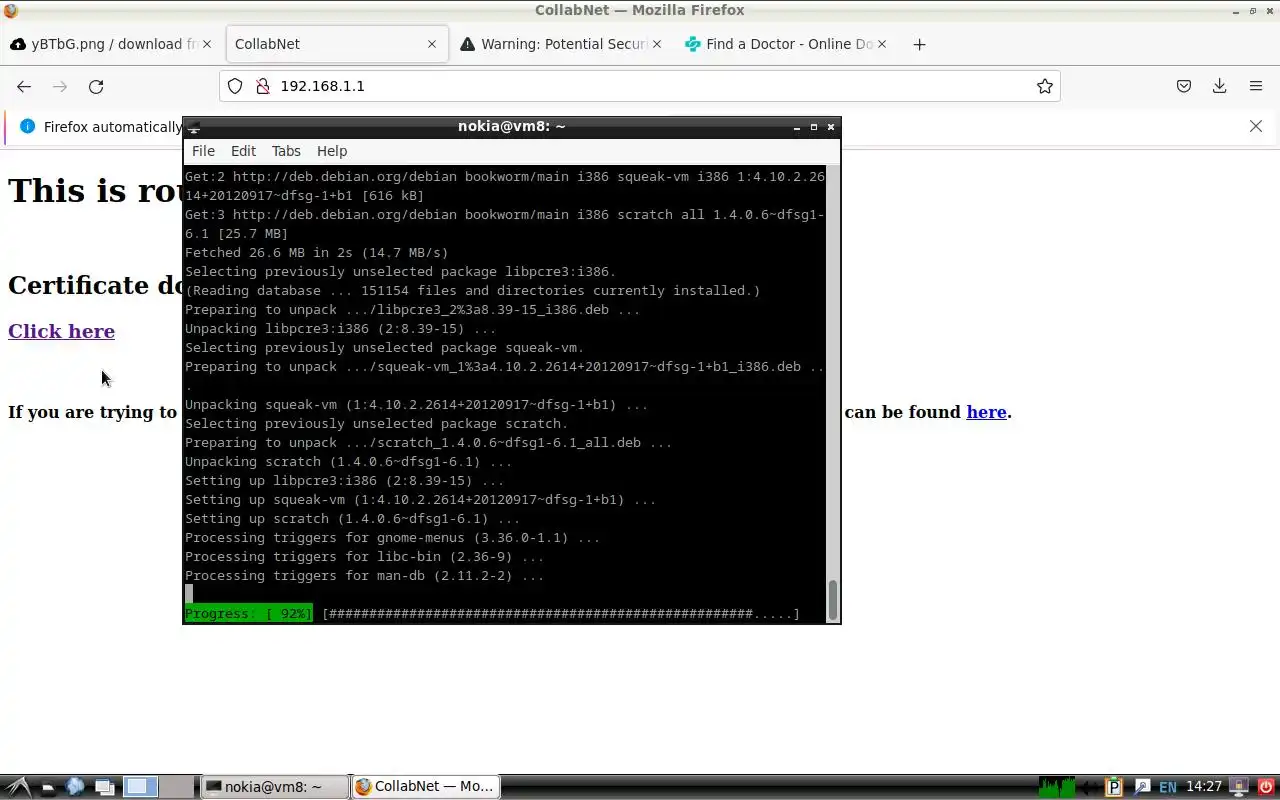Click the address bar showing 192.168.1.1
The height and width of the screenshot is (800, 1280).
click(x=640, y=86)
